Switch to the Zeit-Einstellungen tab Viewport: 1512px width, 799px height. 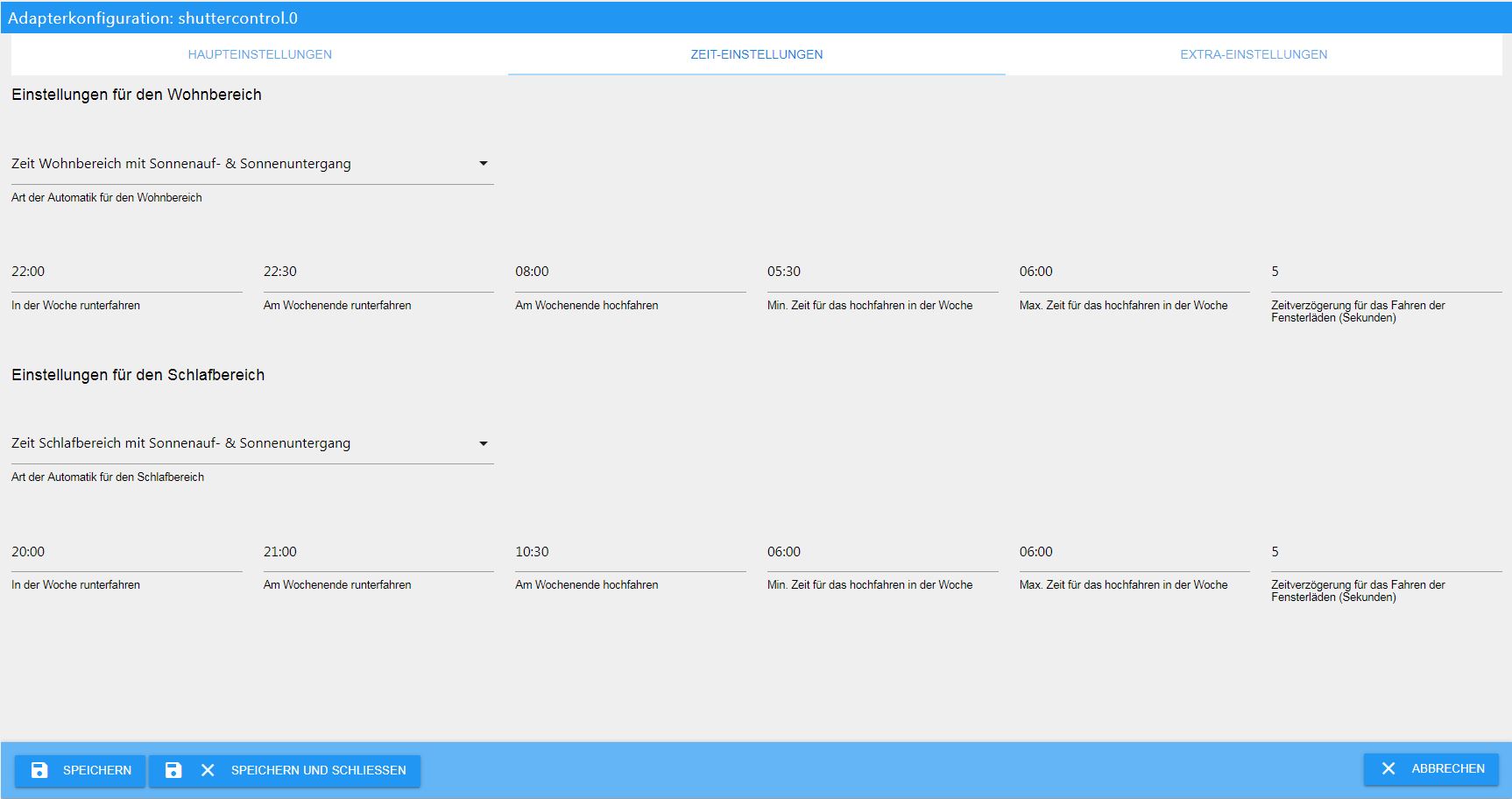[757, 54]
